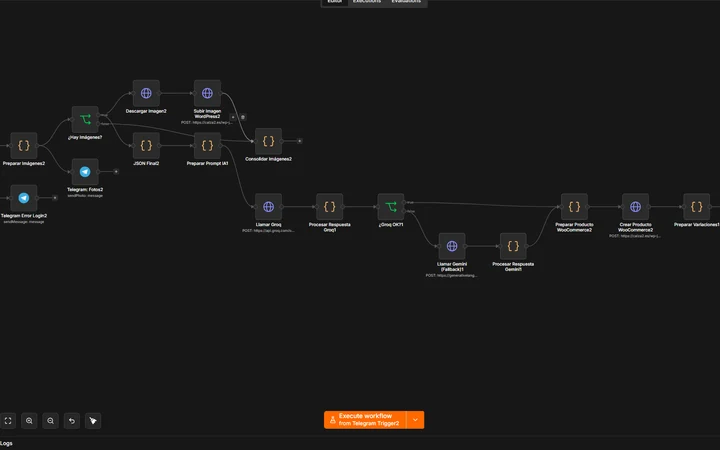
Task: Delete the connection via the trash icon
Action: click(x=243, y=117)
